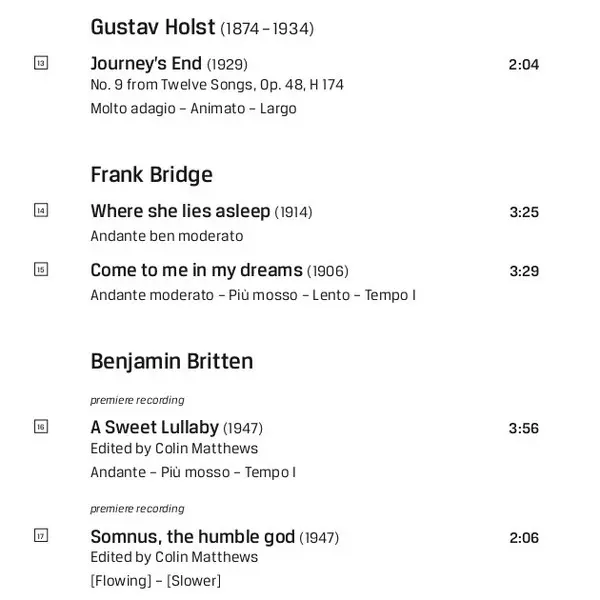This screenshot has height=600, width=600.
Task: Click the Molto adagio – Animato – Largo marking
Action: tap(193, 108)
